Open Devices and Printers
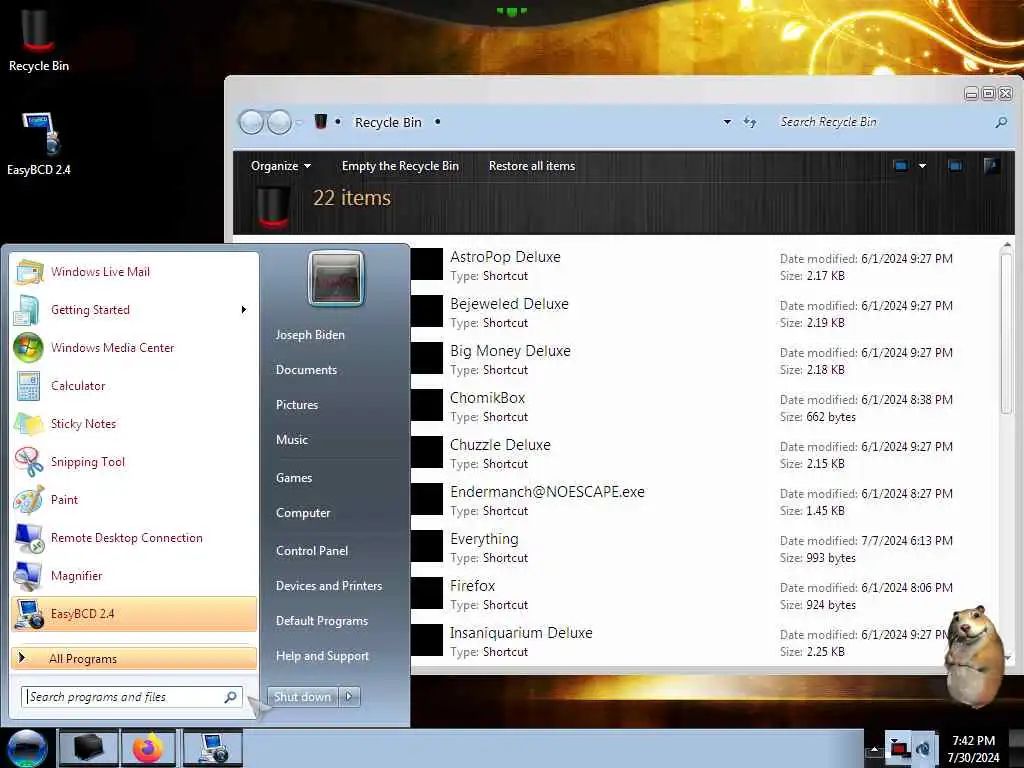Viewport: 1024px width, 768px height. pyautogui.click(x=329, y=586)
